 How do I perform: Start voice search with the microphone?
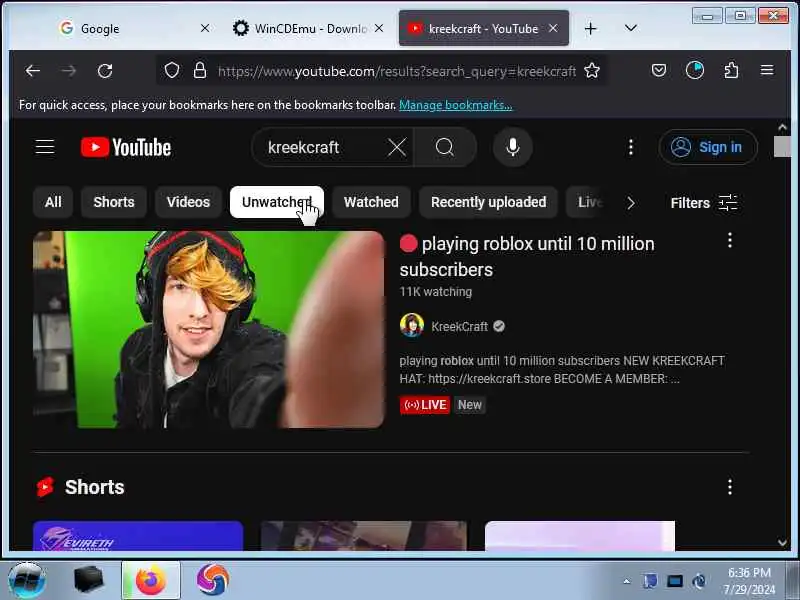pyautogui.click(x=513, y=147)
